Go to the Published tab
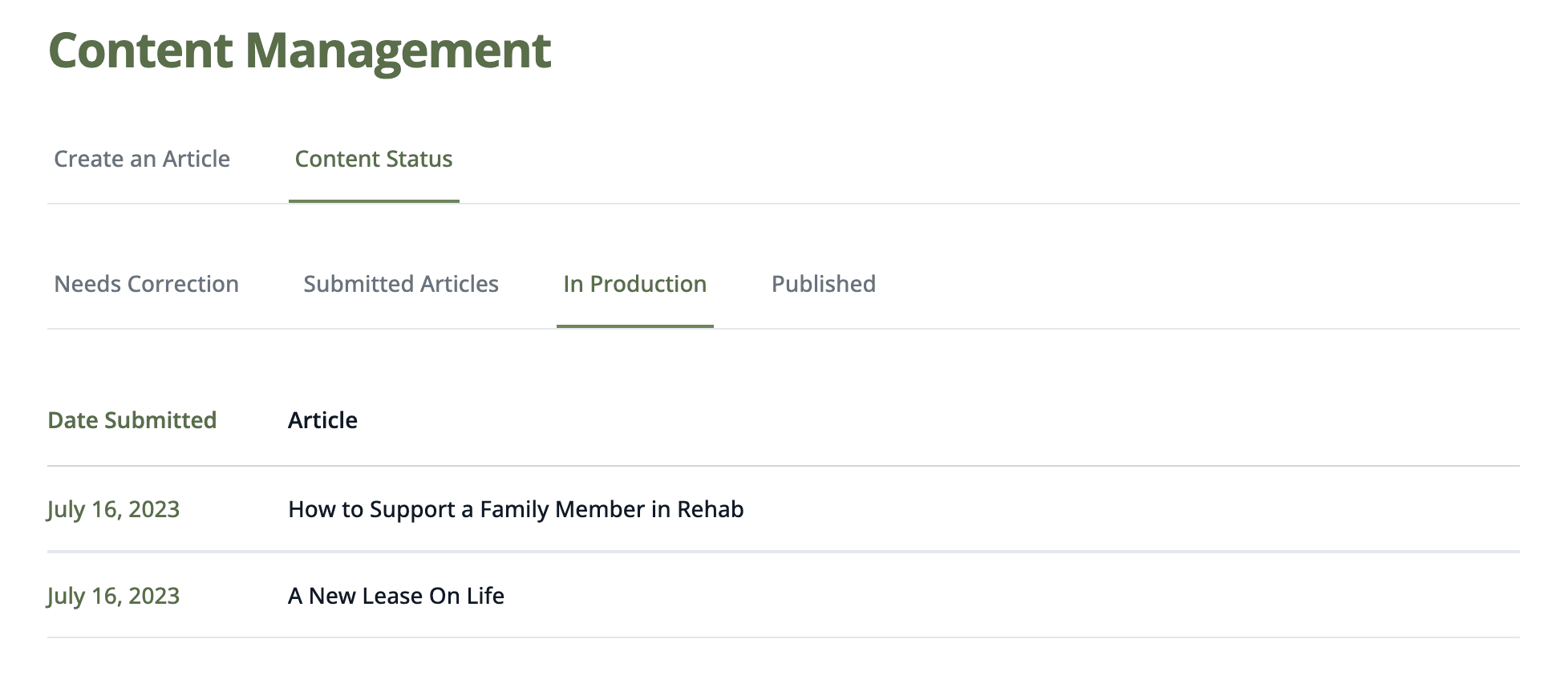The image size is (1568, 696). coord(824,284)
